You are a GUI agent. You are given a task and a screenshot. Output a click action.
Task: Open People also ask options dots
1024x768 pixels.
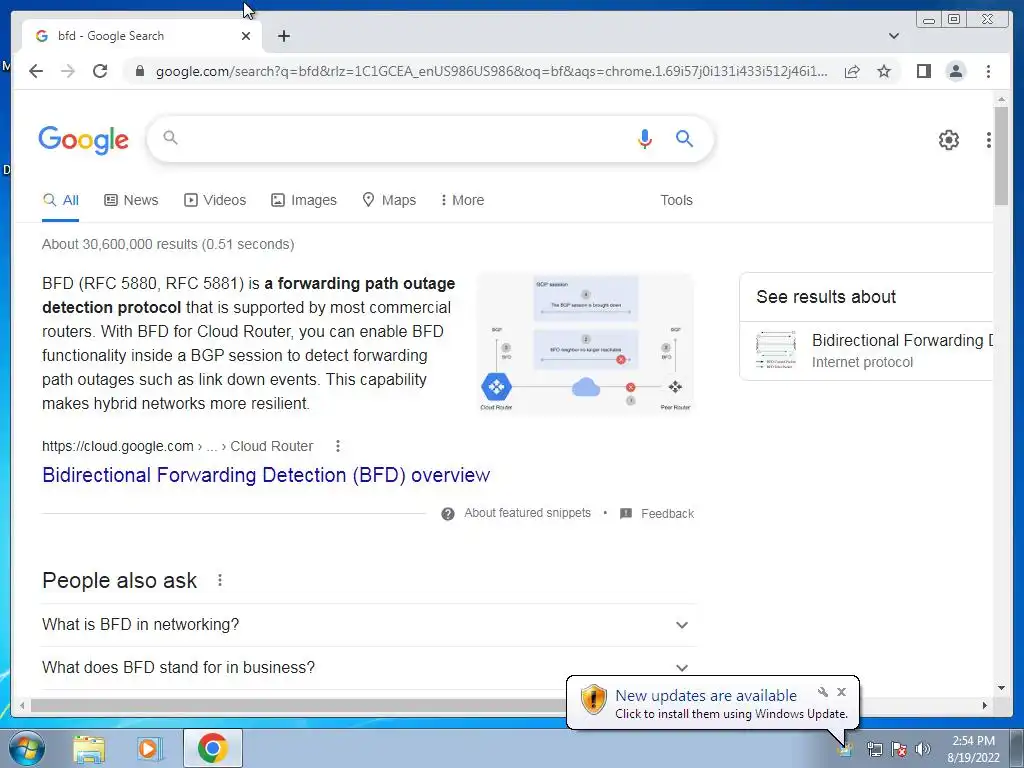click(x=220, y=580)
